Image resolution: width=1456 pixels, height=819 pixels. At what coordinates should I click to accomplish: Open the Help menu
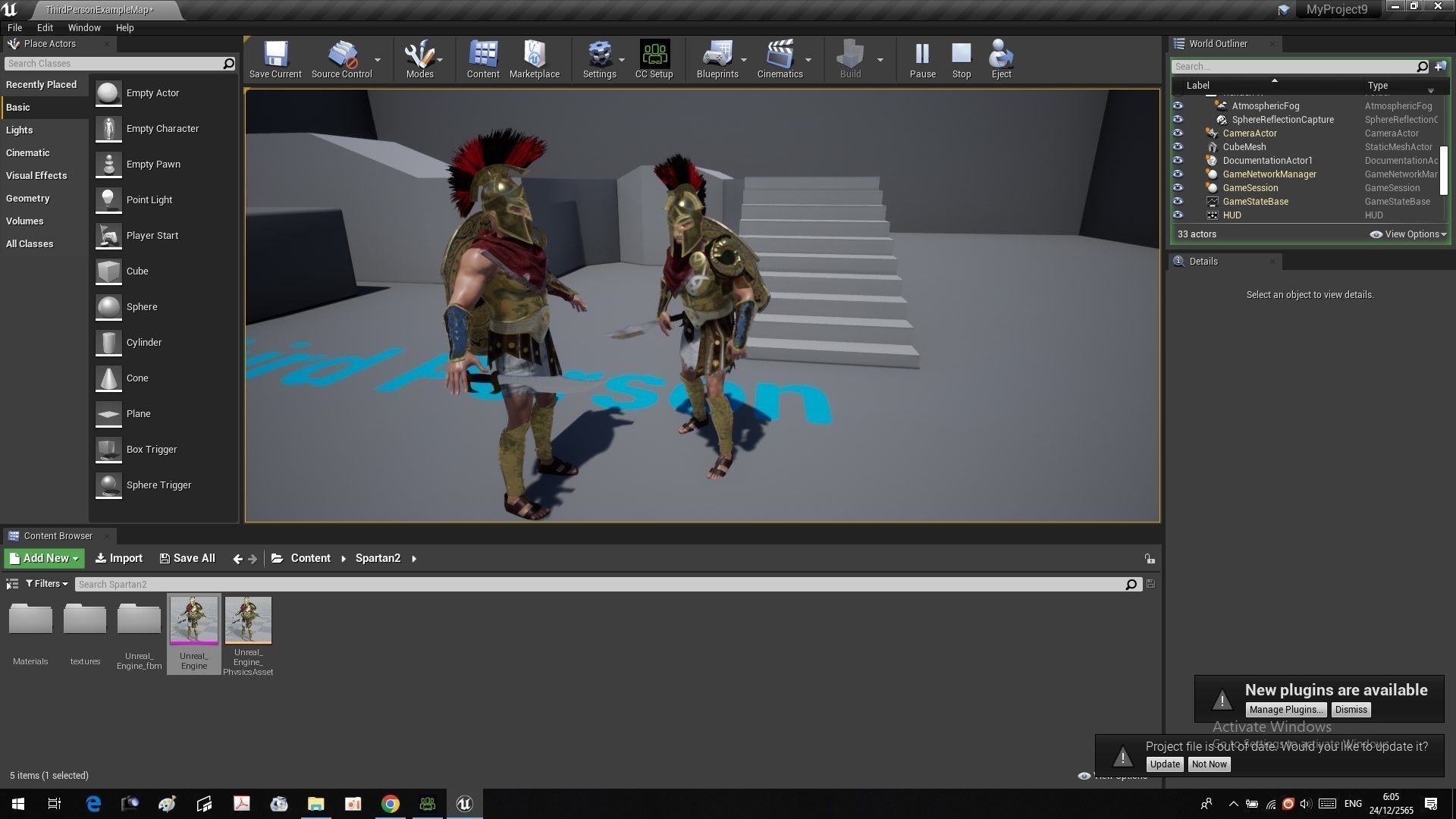[x=124, y=27]
